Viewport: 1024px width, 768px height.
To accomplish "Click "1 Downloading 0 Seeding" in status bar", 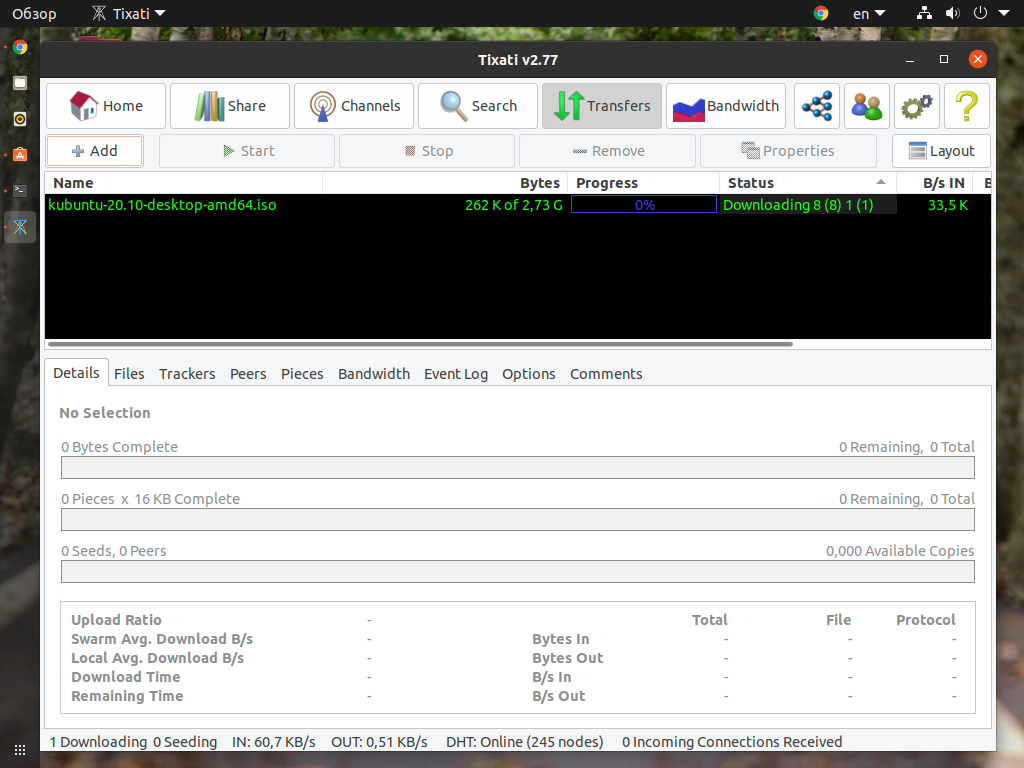I will tap(133, 742).
